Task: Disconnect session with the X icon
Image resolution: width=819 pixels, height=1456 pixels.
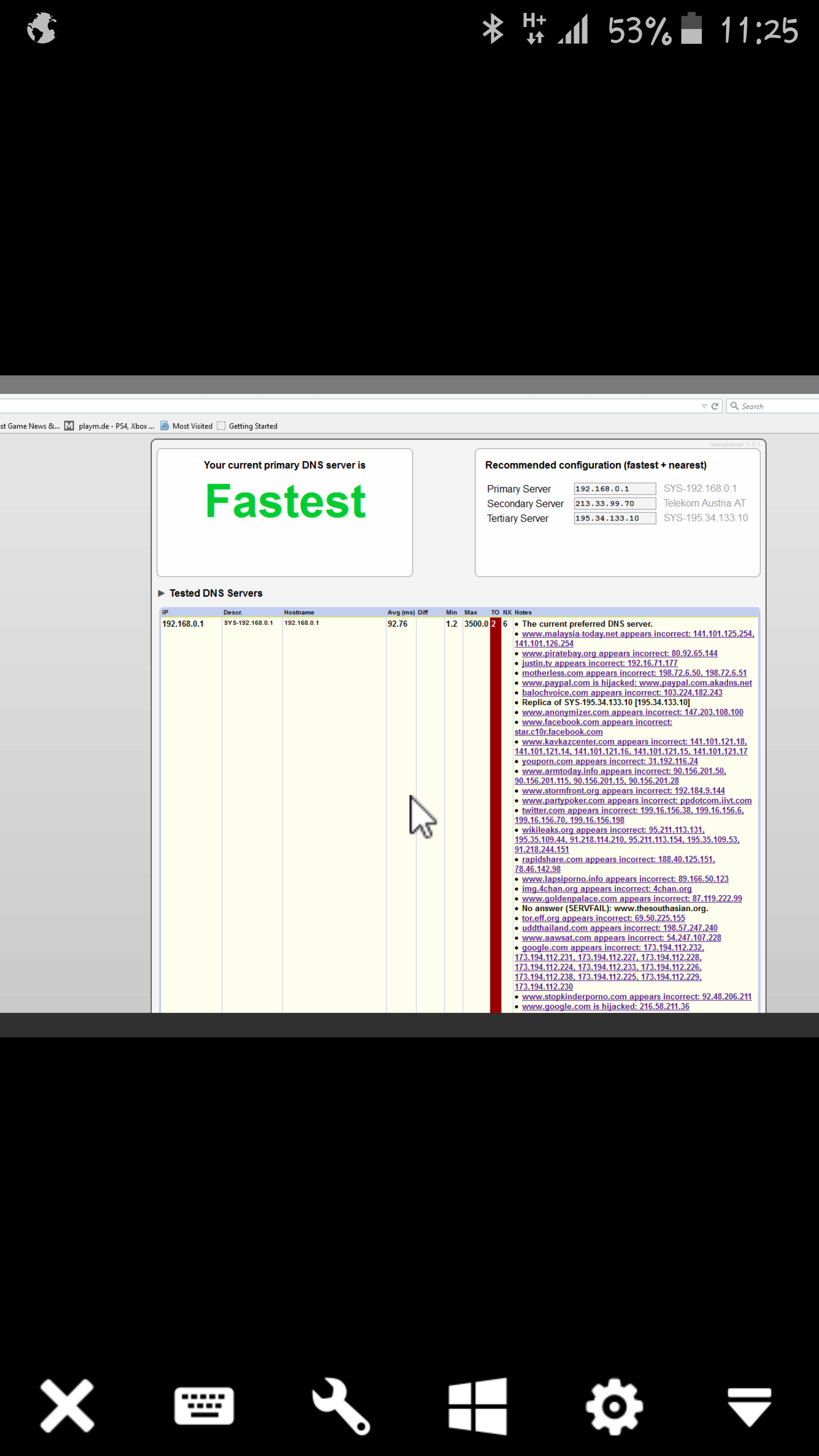Action: [67, 1405]
